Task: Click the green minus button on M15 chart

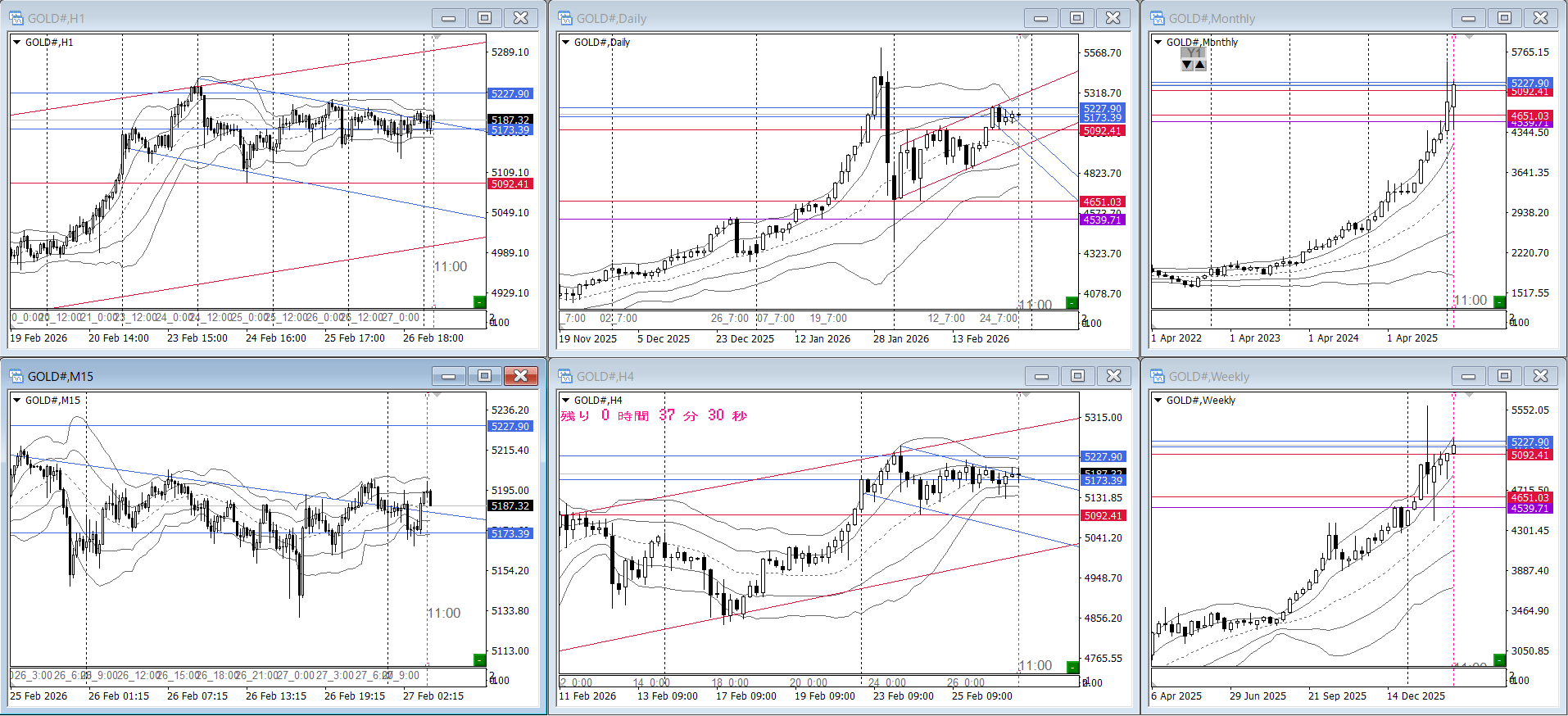Action: 480,660
